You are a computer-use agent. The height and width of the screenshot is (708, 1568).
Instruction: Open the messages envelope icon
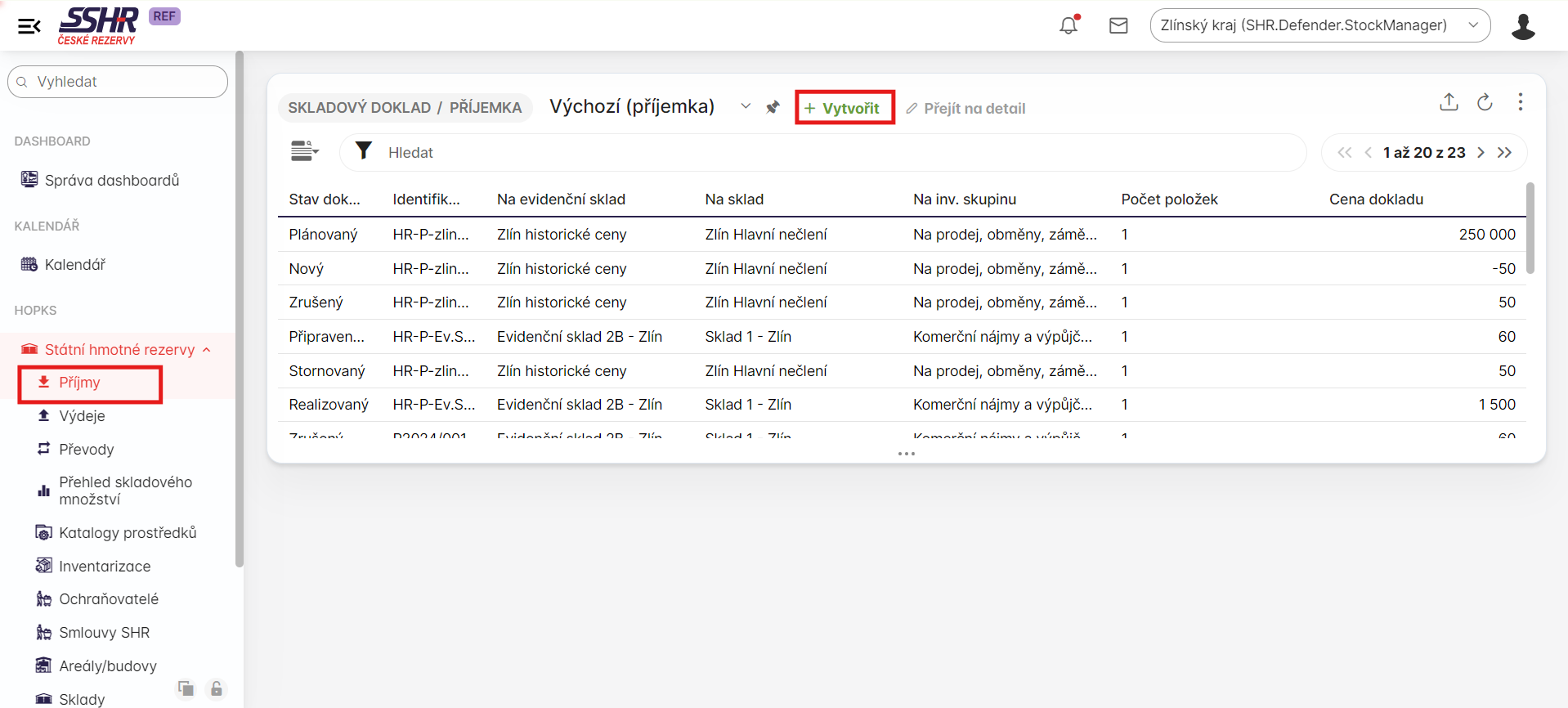point(1118,25)
